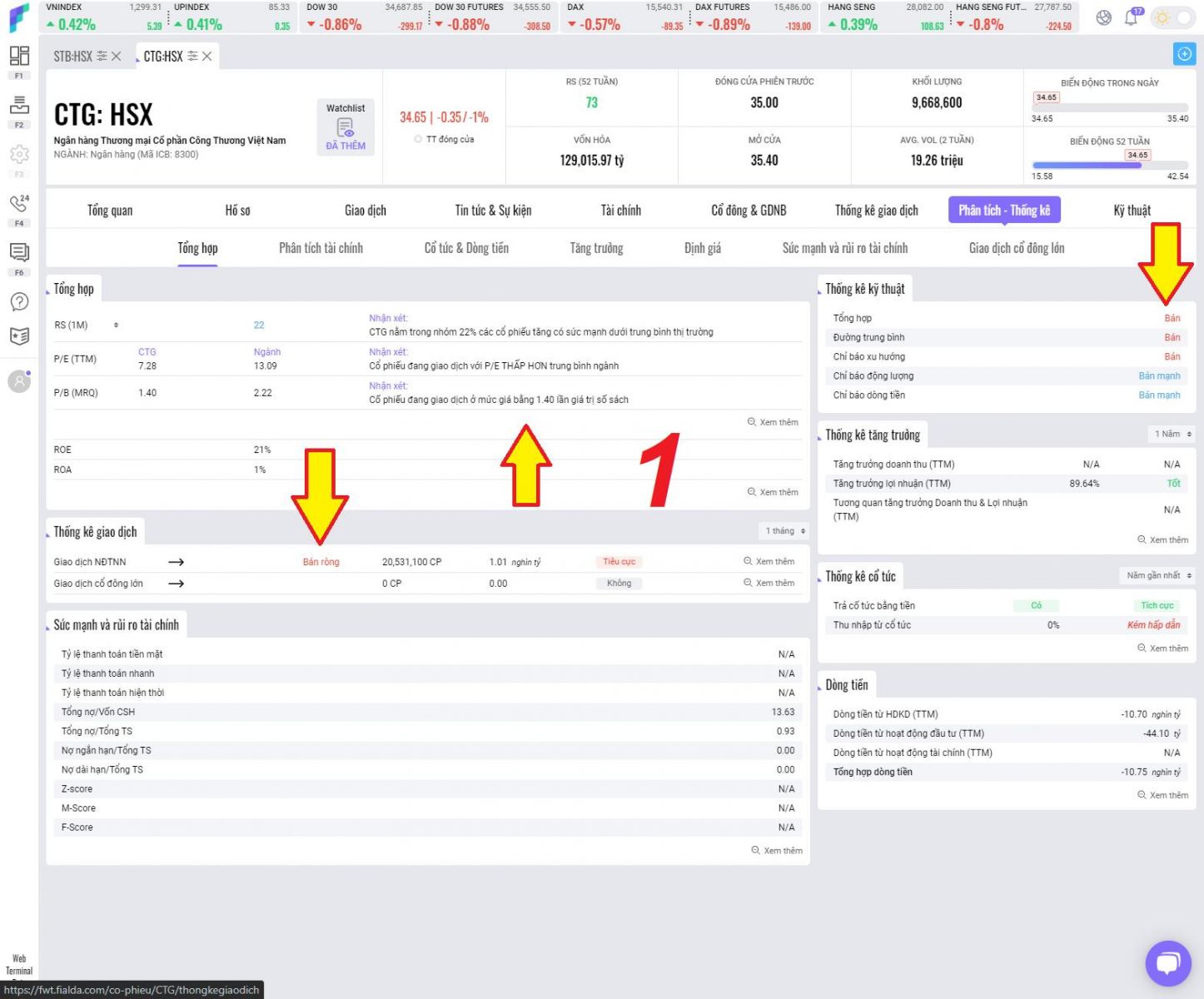1204x999 pixels.
Task: Open the Giao dịch cổ đông lớn sub-tab
Action: tap(1017, 248)
